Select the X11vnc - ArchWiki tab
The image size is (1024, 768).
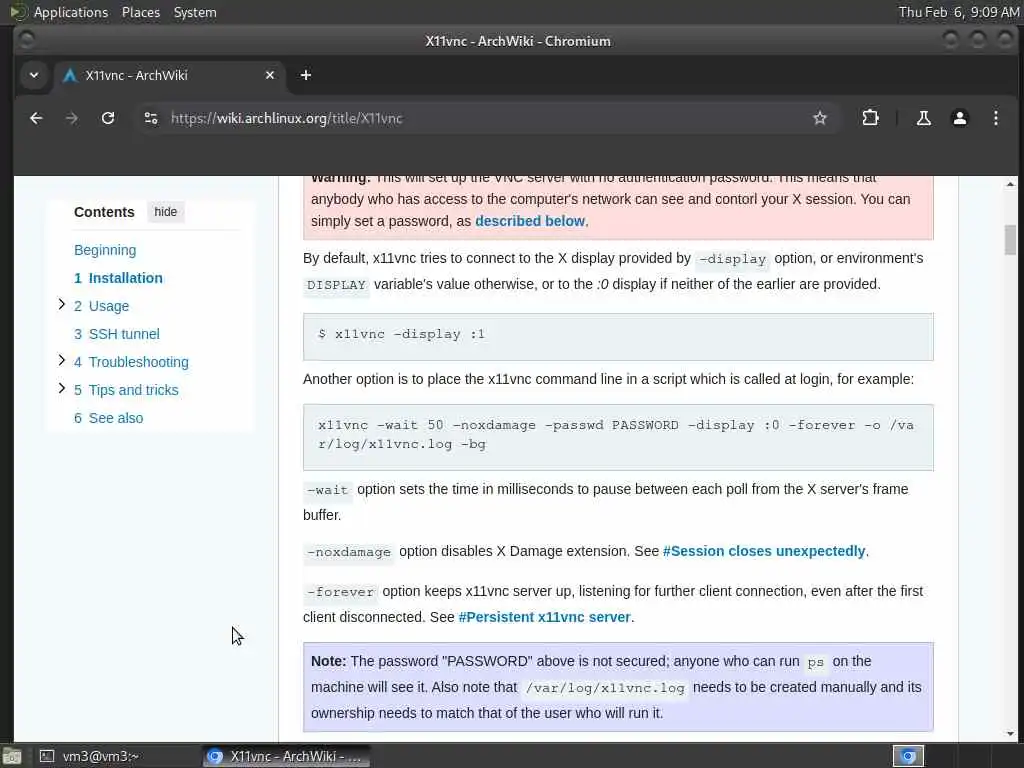click(x=170, y=75)
